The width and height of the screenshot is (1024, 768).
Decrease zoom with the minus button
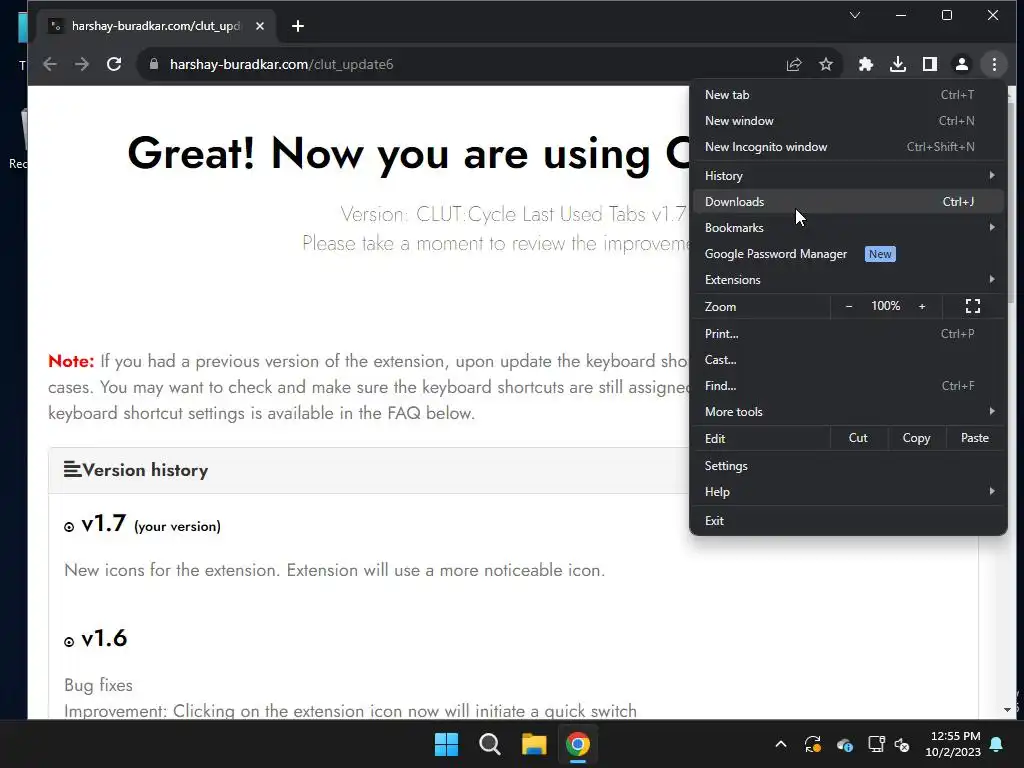tap(849, 306)
